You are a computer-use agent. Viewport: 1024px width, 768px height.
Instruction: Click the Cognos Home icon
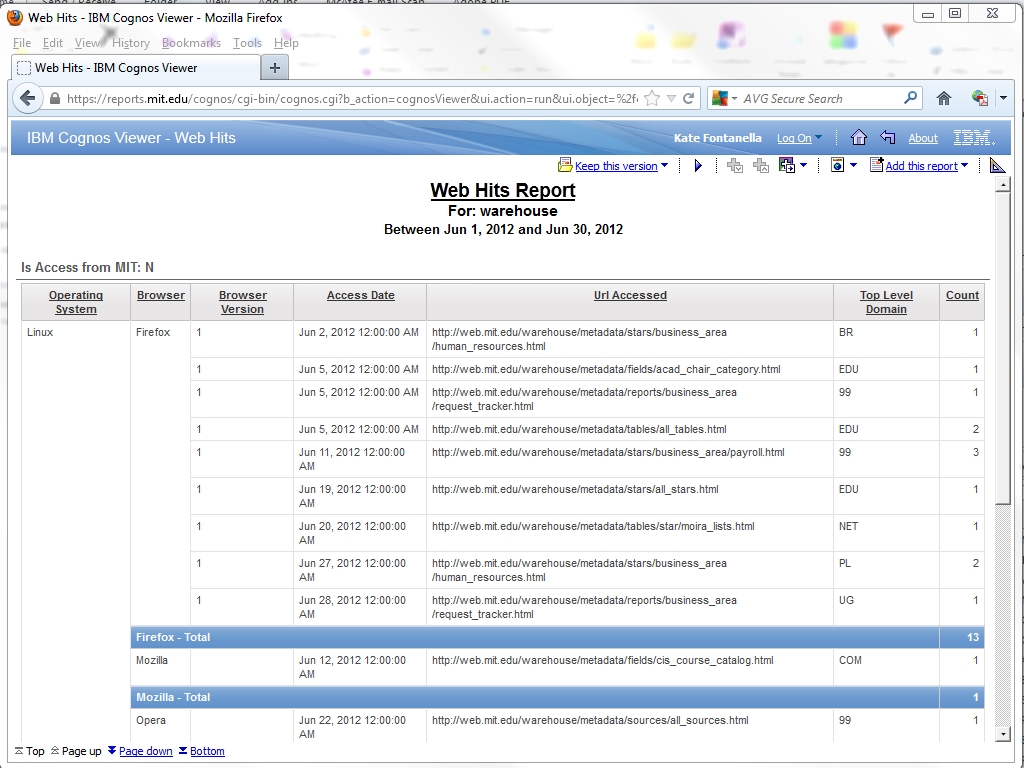point(858,138)
